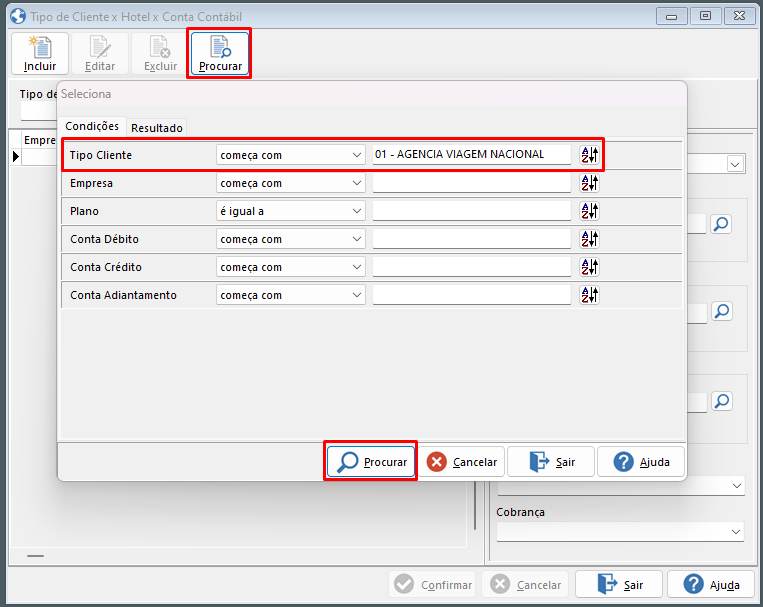Open Empresa condition dropdown
Viewport: 763px width, 607px height.
[x=291, y=184]
